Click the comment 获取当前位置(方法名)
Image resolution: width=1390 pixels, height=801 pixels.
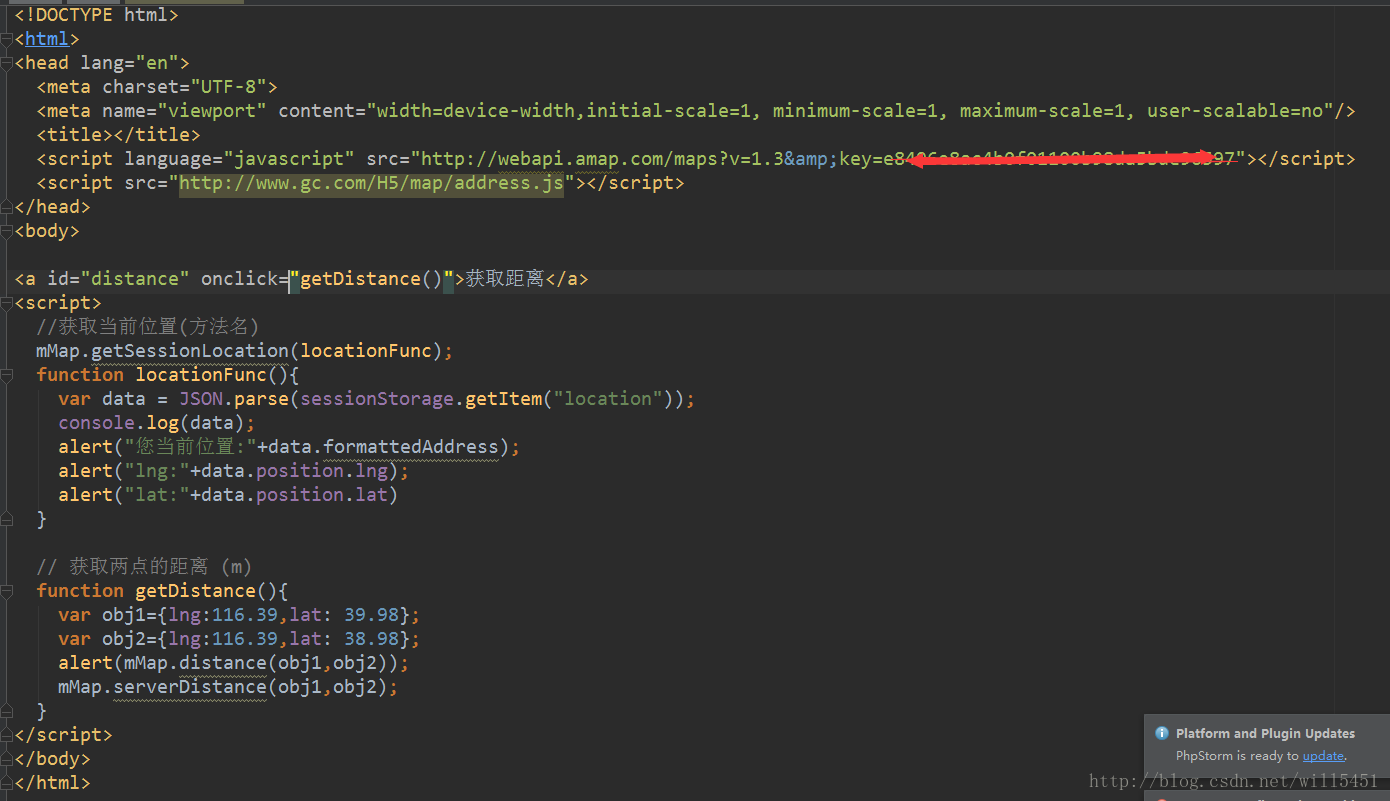pyautogui.click(x=148, y=327)
